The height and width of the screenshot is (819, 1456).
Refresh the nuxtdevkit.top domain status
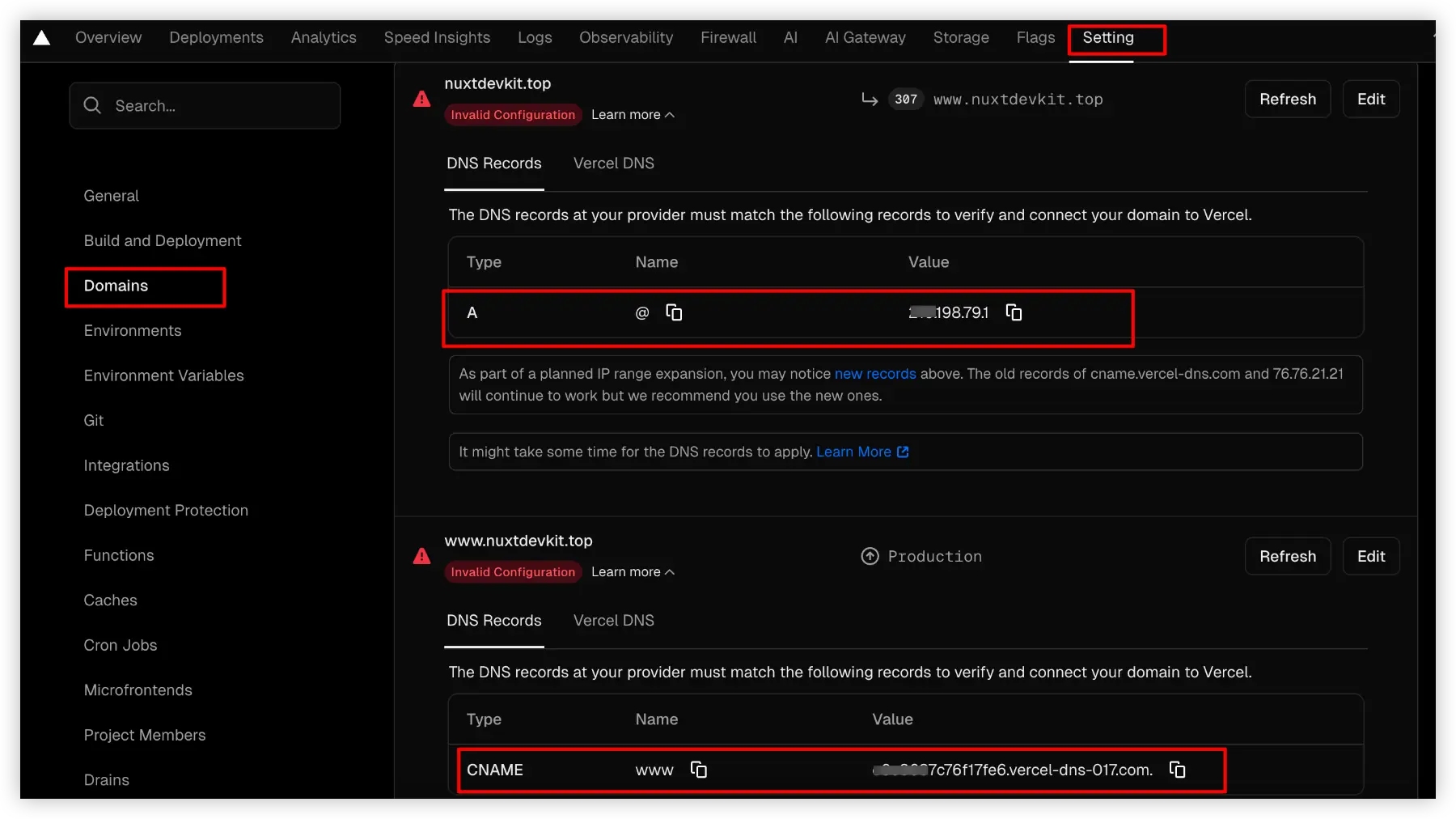1287,100
